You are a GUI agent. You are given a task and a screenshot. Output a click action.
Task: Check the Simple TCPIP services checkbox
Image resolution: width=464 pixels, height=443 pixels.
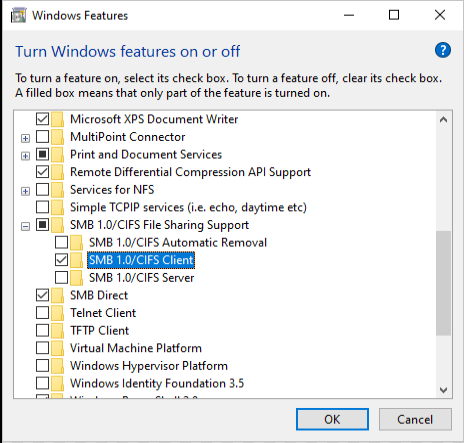pyautogui.click(x=42, y=207)
